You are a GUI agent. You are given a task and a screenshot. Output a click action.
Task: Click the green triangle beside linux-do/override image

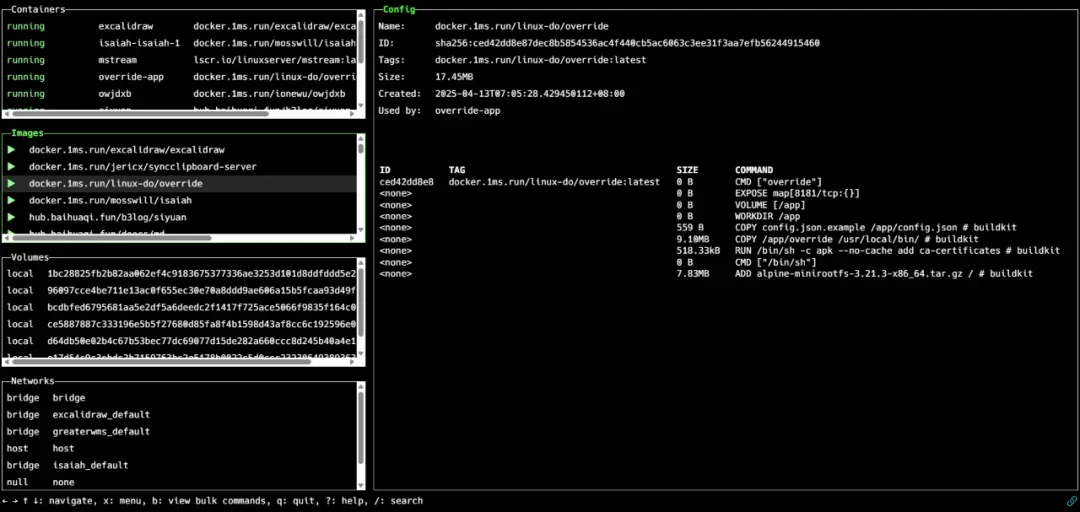click(x=11, y=184)
